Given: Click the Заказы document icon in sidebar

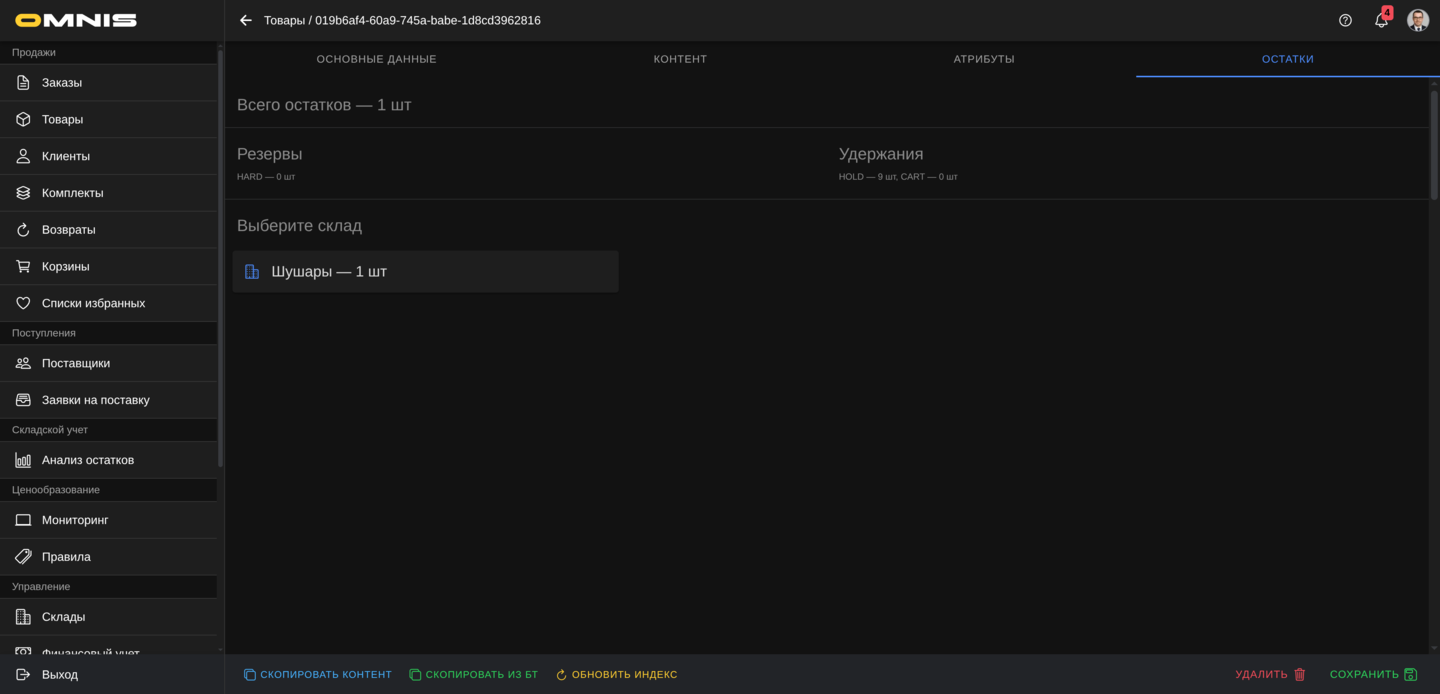Looking at the screenshot, I should point(23,83).
